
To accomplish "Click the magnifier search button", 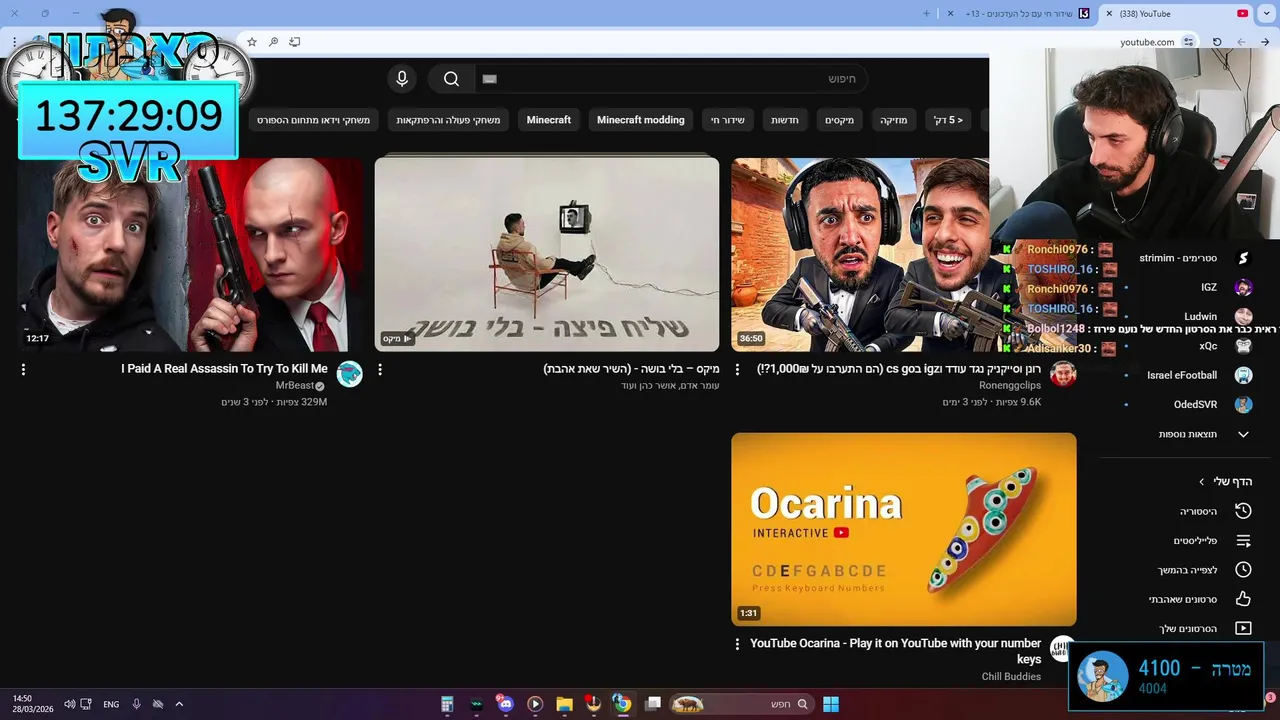I will [x=451, y=79].
